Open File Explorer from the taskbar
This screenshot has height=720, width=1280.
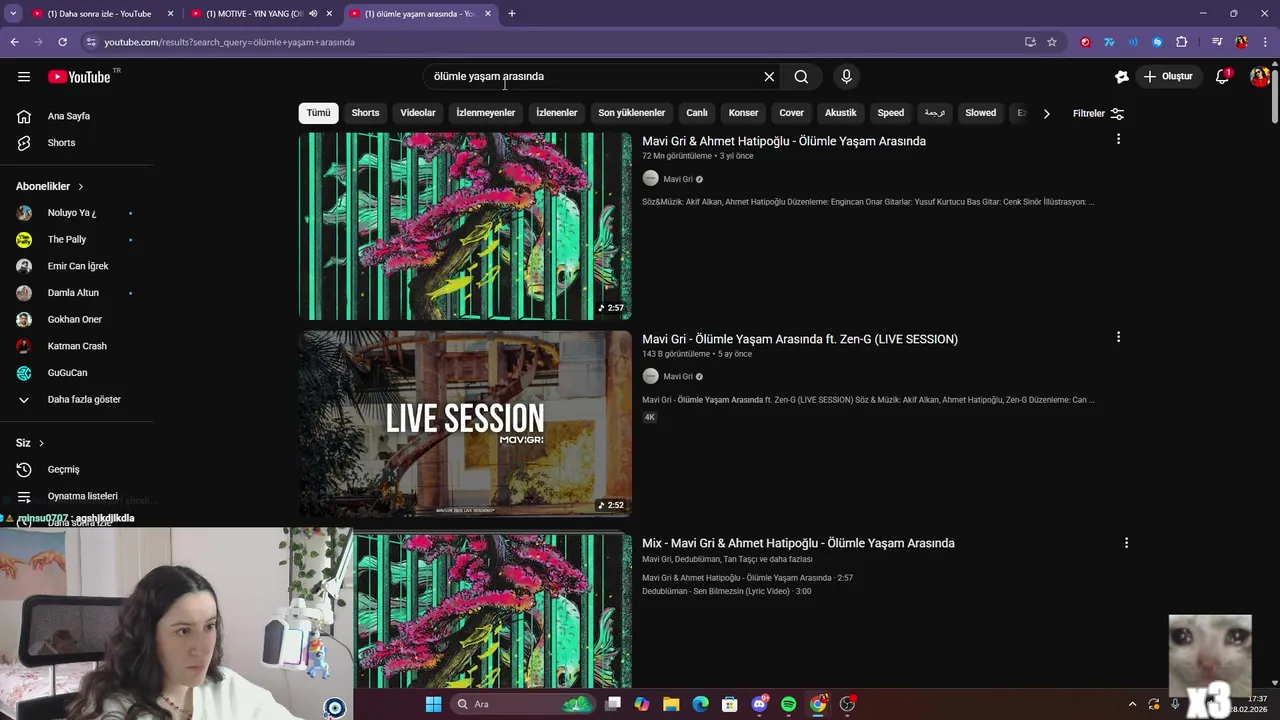pyautogui.click(x=670, y=704)
